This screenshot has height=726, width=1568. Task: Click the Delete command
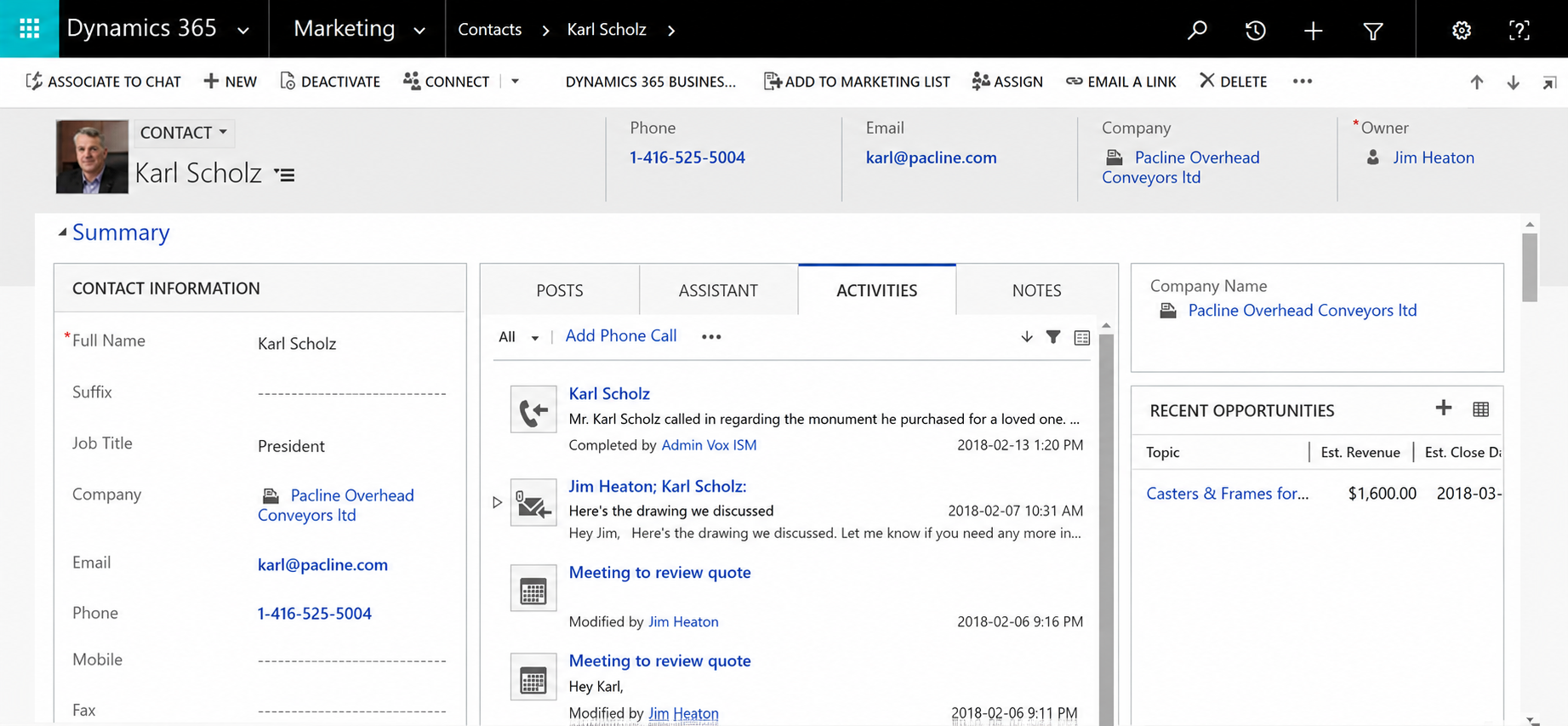[x=1234, y=82]
